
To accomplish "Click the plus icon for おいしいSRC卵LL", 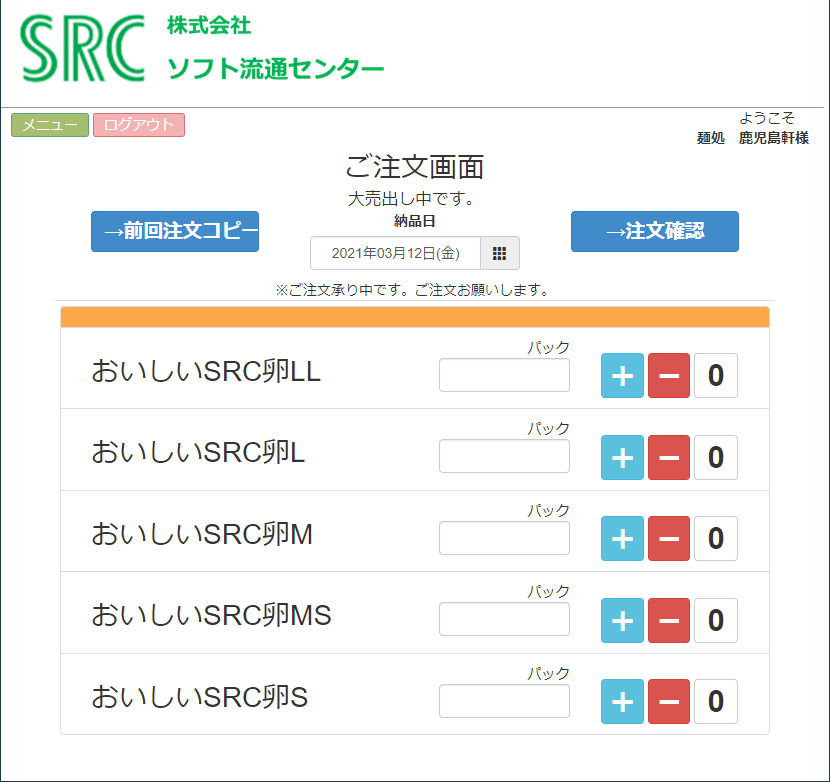I will point(622,376).
